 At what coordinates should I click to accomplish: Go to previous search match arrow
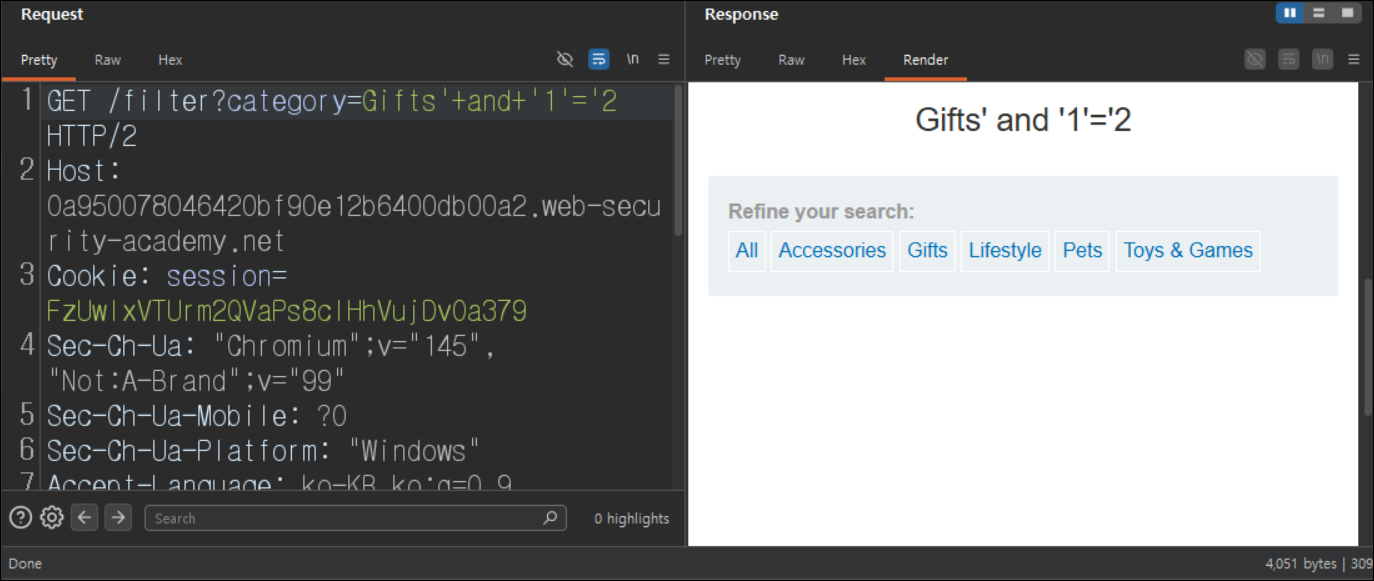[84, 517]
